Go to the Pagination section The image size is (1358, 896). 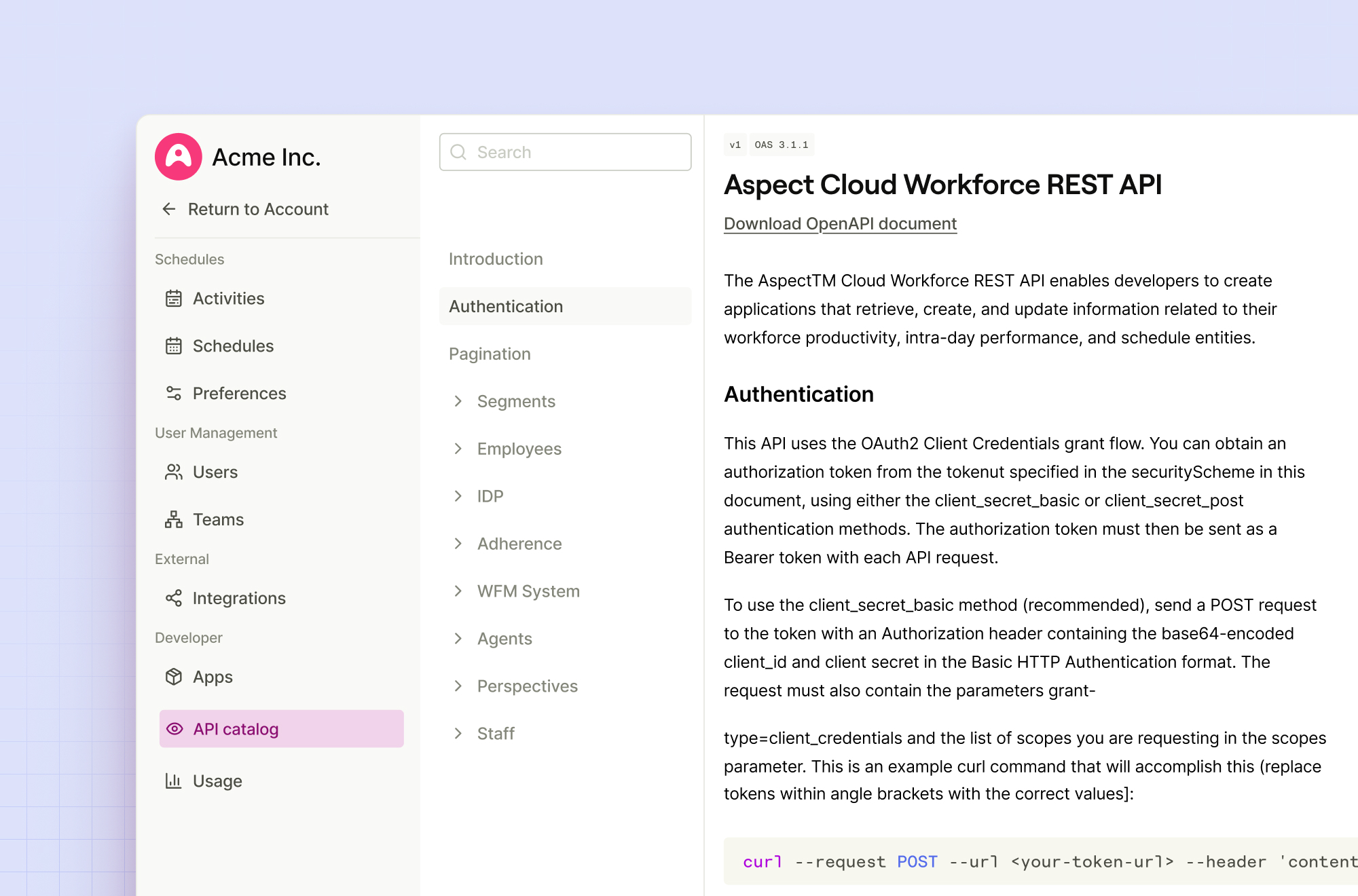click(490, 354)
